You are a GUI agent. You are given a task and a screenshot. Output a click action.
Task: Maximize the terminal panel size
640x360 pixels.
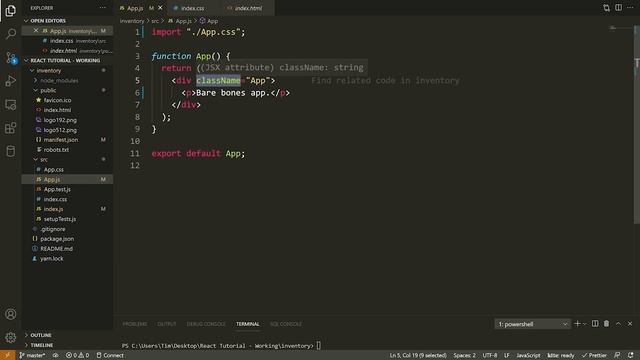click(618, 324)
